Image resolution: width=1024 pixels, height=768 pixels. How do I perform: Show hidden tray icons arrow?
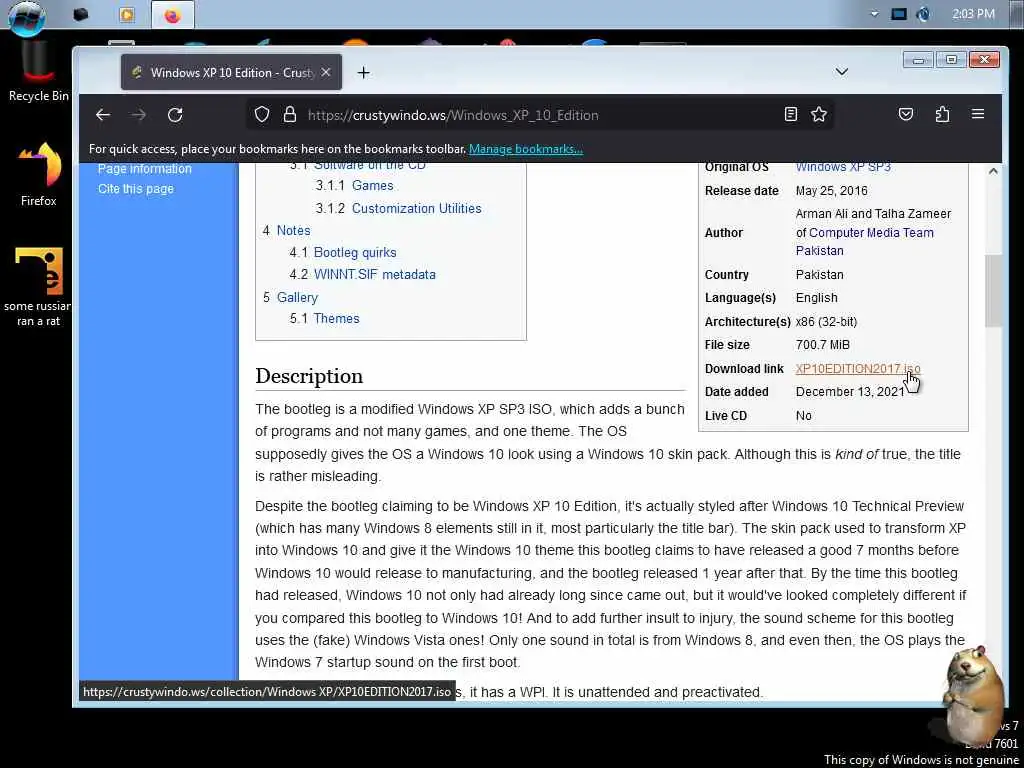874,14
